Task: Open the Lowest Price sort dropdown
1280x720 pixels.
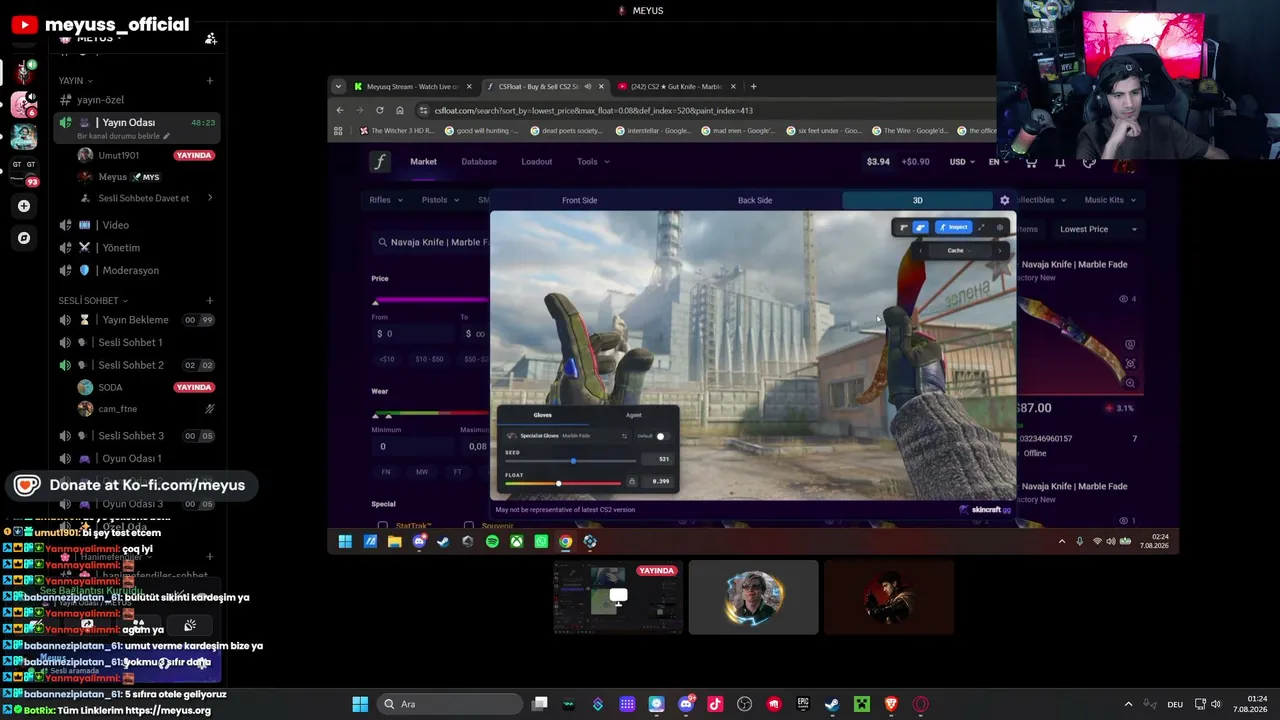Action: (1098, 229)
